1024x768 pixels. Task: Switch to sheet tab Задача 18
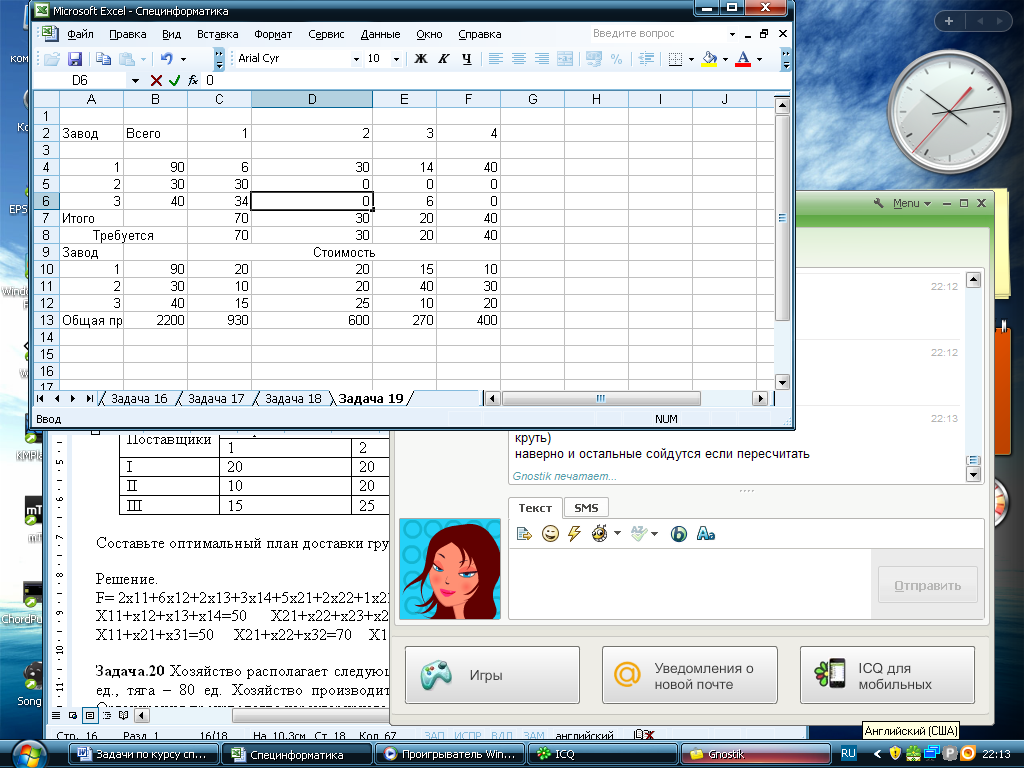click(293, 398)
